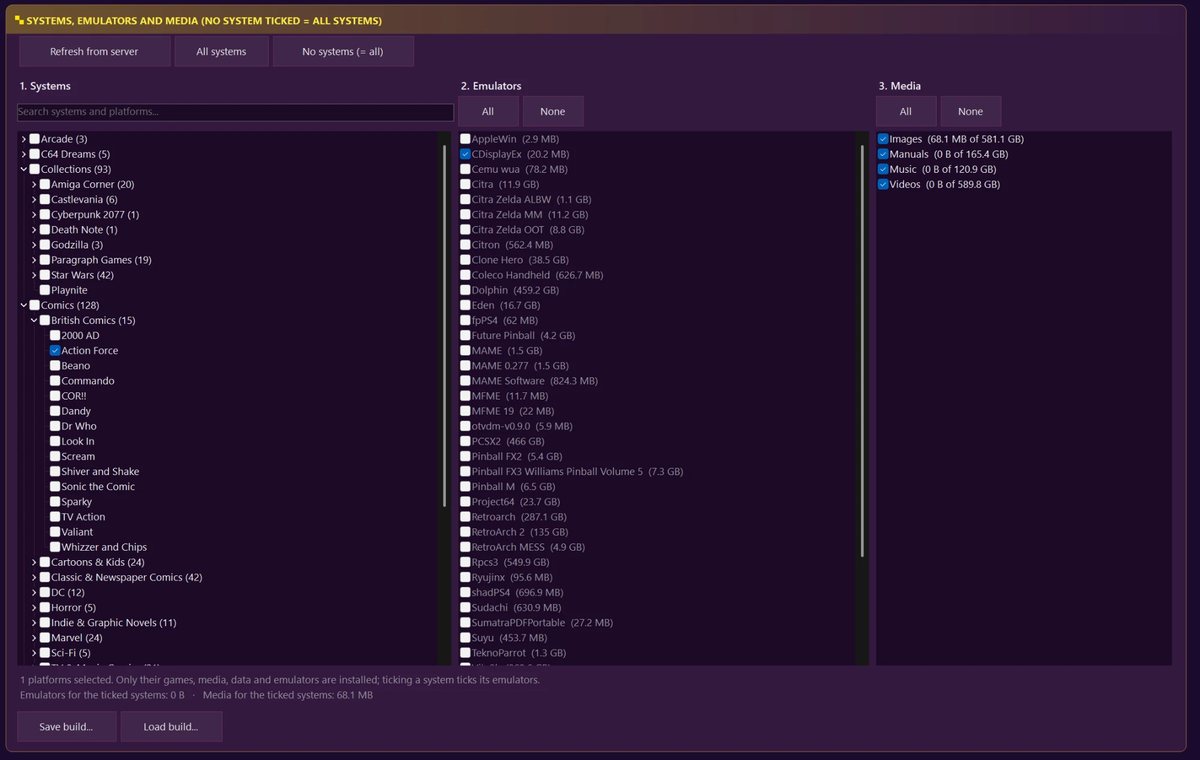Select None under Emulators
Image resolution: width=1200 pixels, height=760 pixels.
click(x=552, y=111)
